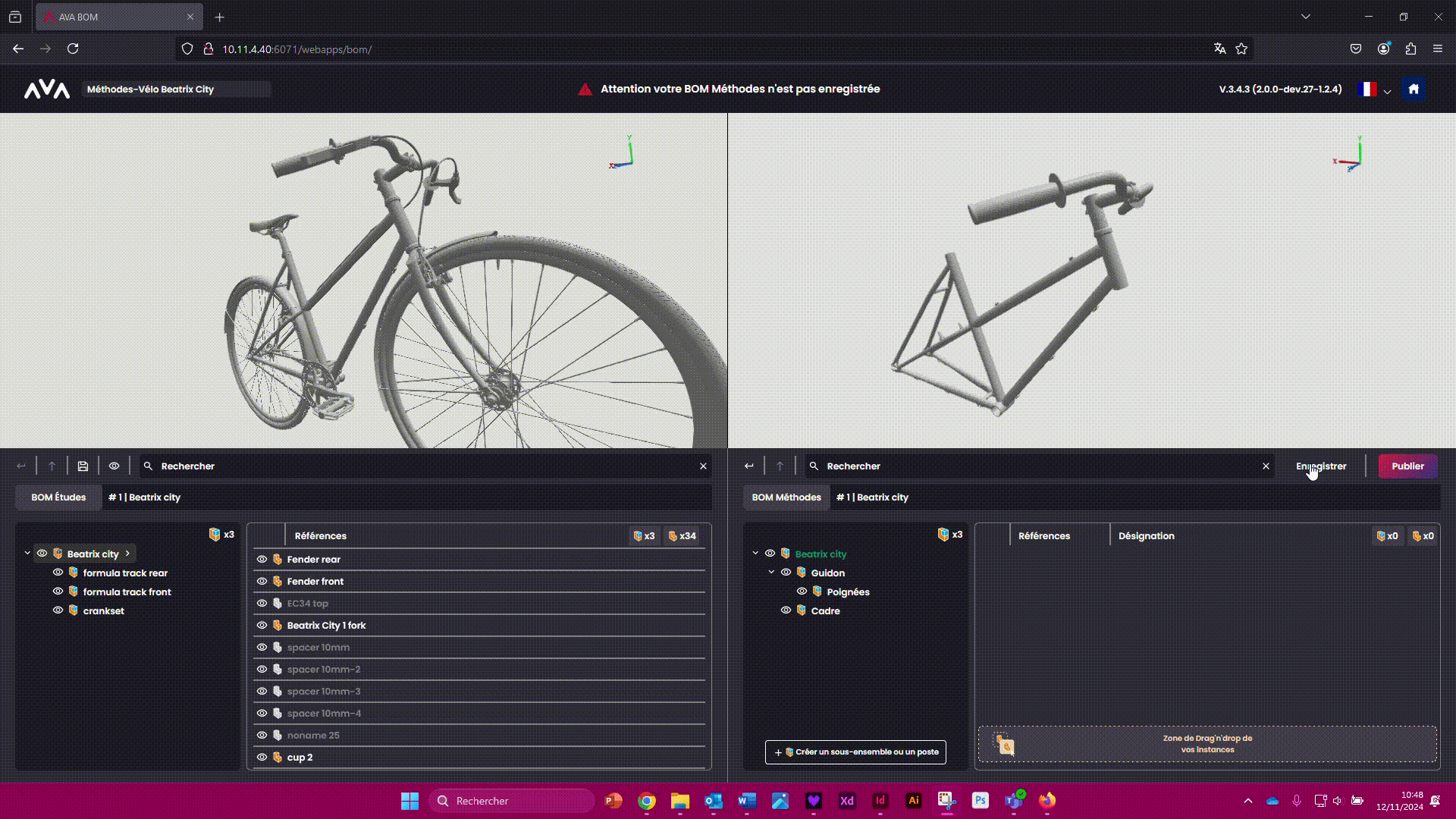Viewport: 1456px width, 819px height.
Task: Collapse Beatrix city in BOM Méthodes tree
Action: 755,554
